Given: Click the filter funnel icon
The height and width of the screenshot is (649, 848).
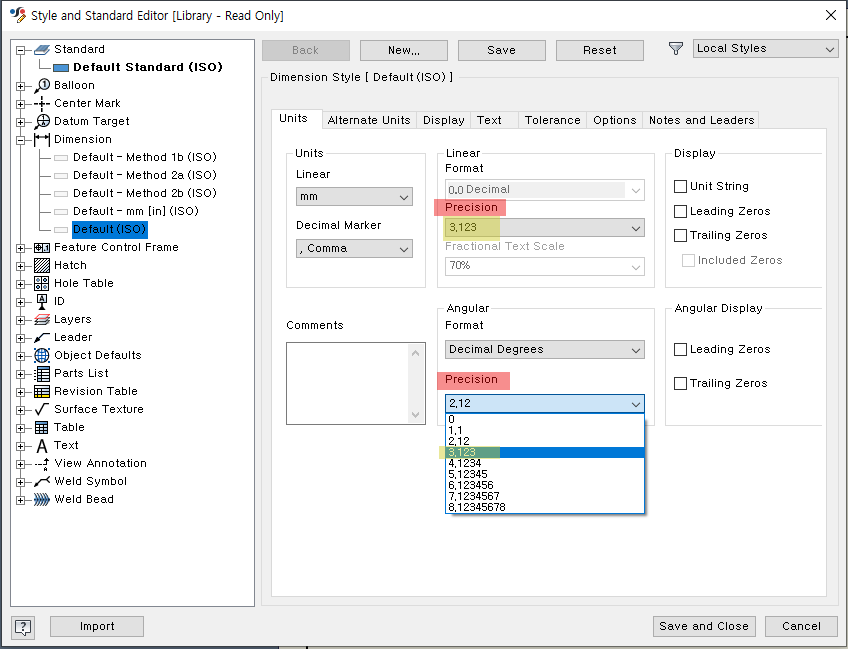Looking at the screenshot, I should [x=675, y=49].
